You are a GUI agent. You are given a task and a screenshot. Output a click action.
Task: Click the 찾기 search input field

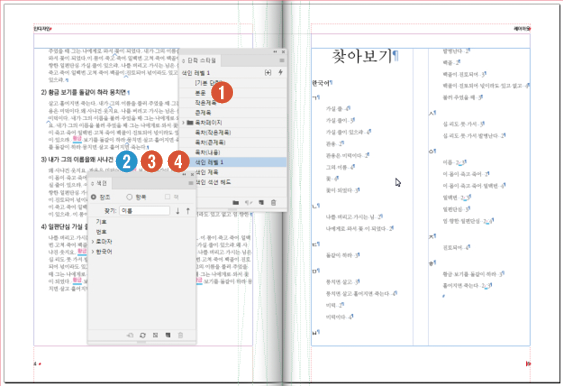145,211
